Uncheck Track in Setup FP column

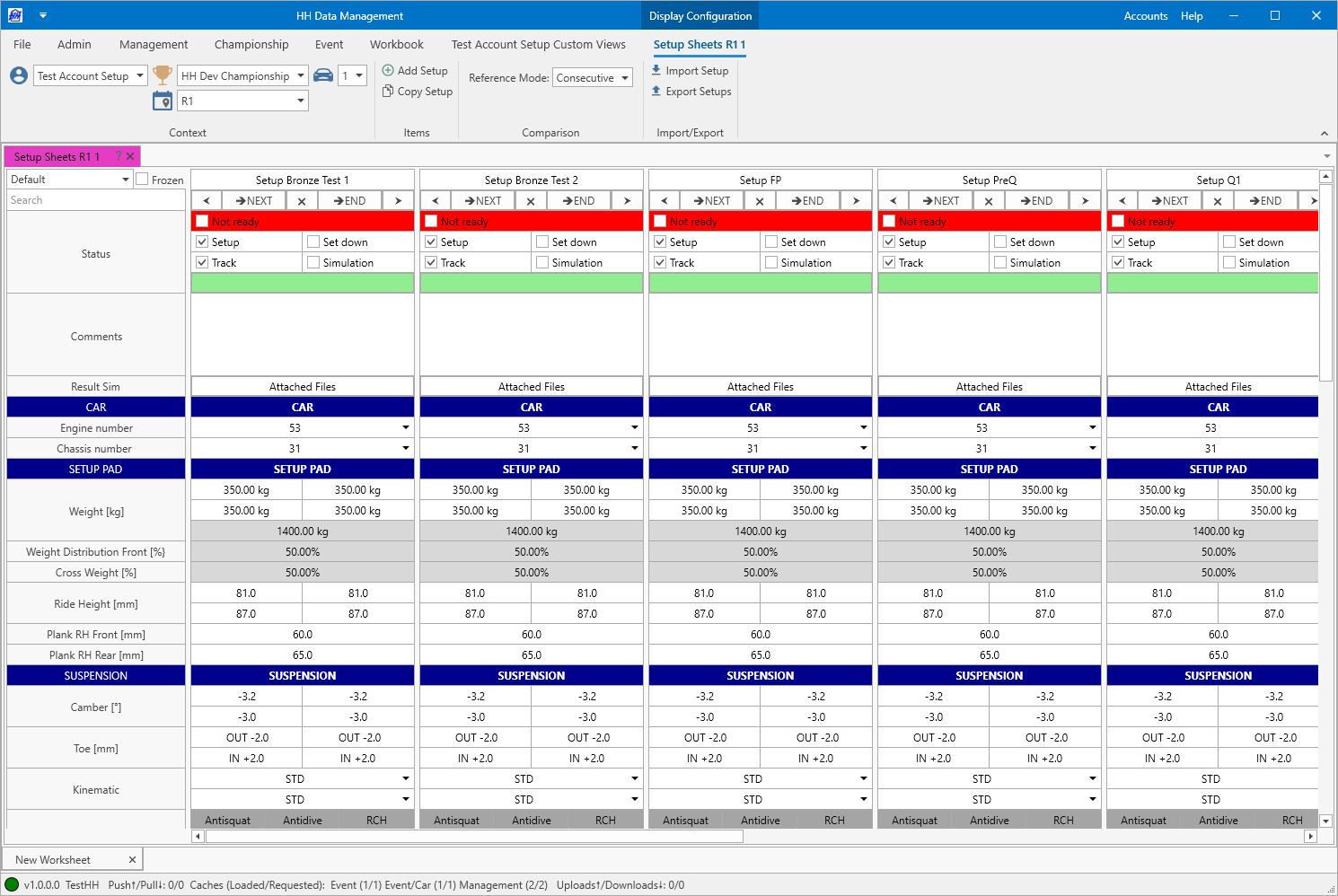click(x=660, y=262)
